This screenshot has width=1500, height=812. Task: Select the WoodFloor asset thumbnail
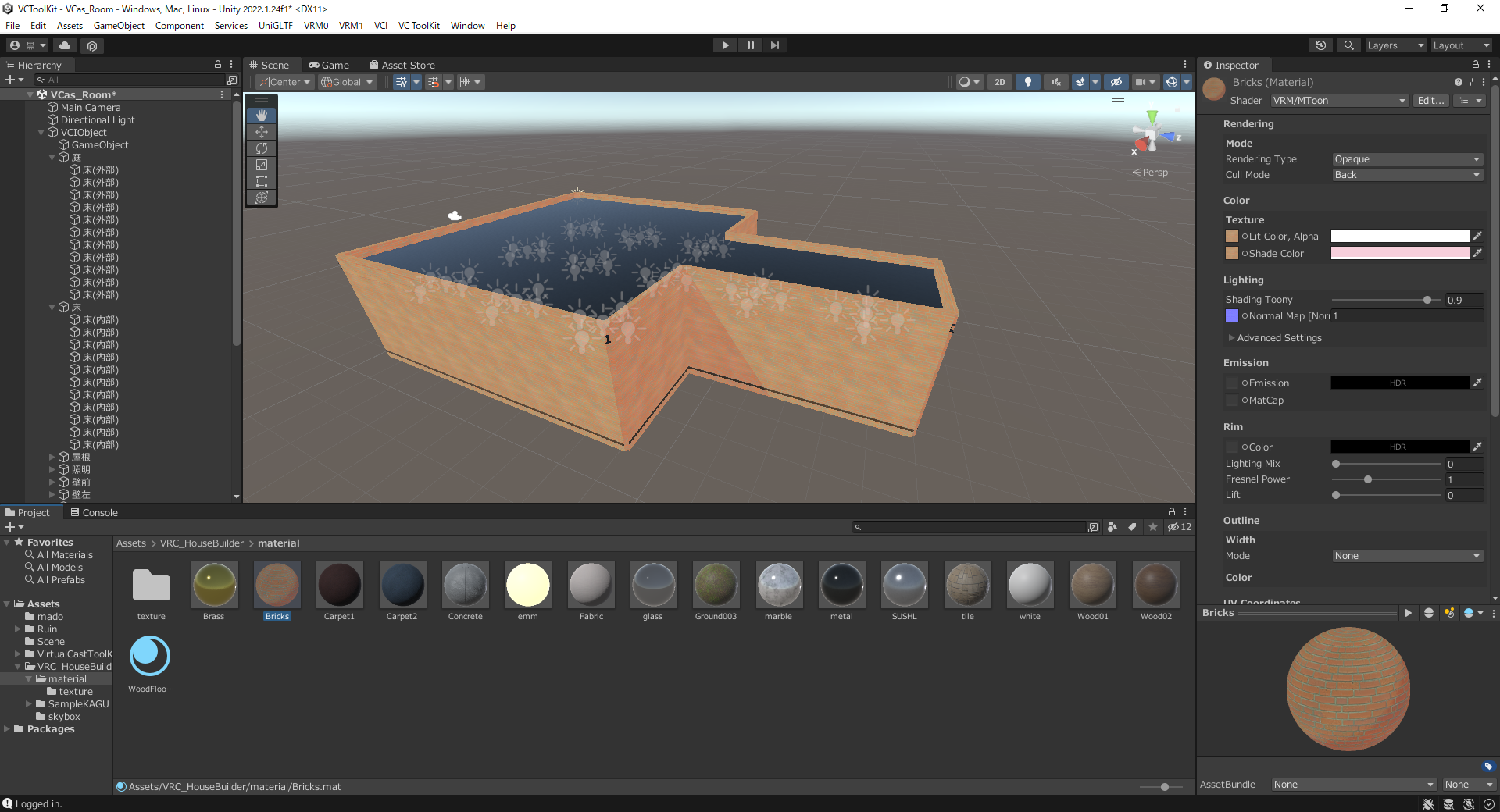150,656
